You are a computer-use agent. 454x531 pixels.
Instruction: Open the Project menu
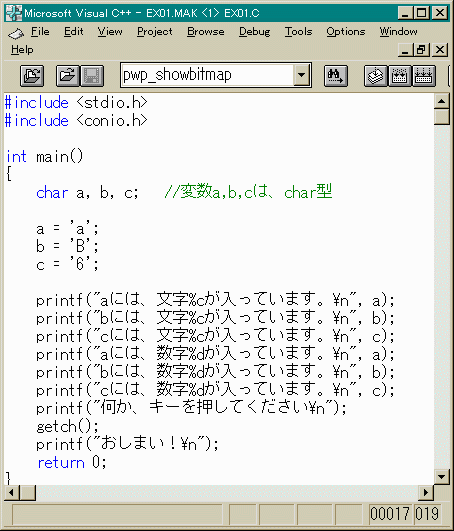point(155,31)
